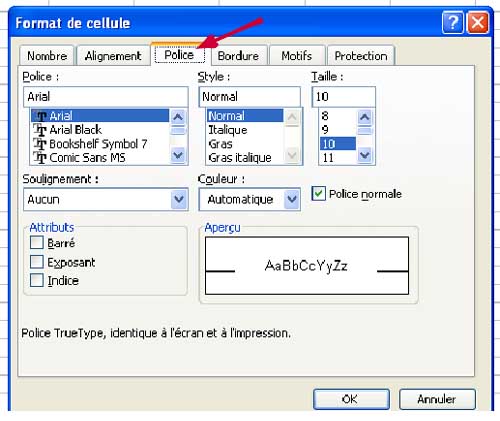Enable the Indice checkbox
This screenshot has width=500, height=421.
(37, 280)
